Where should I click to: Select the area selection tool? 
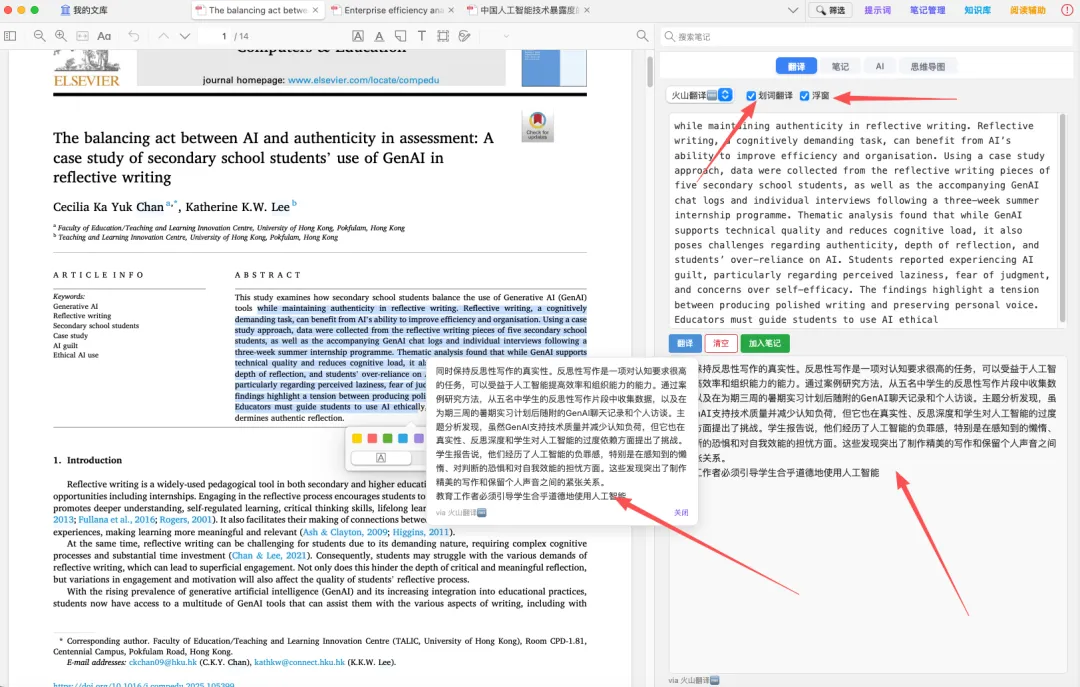tap(443, 36)
